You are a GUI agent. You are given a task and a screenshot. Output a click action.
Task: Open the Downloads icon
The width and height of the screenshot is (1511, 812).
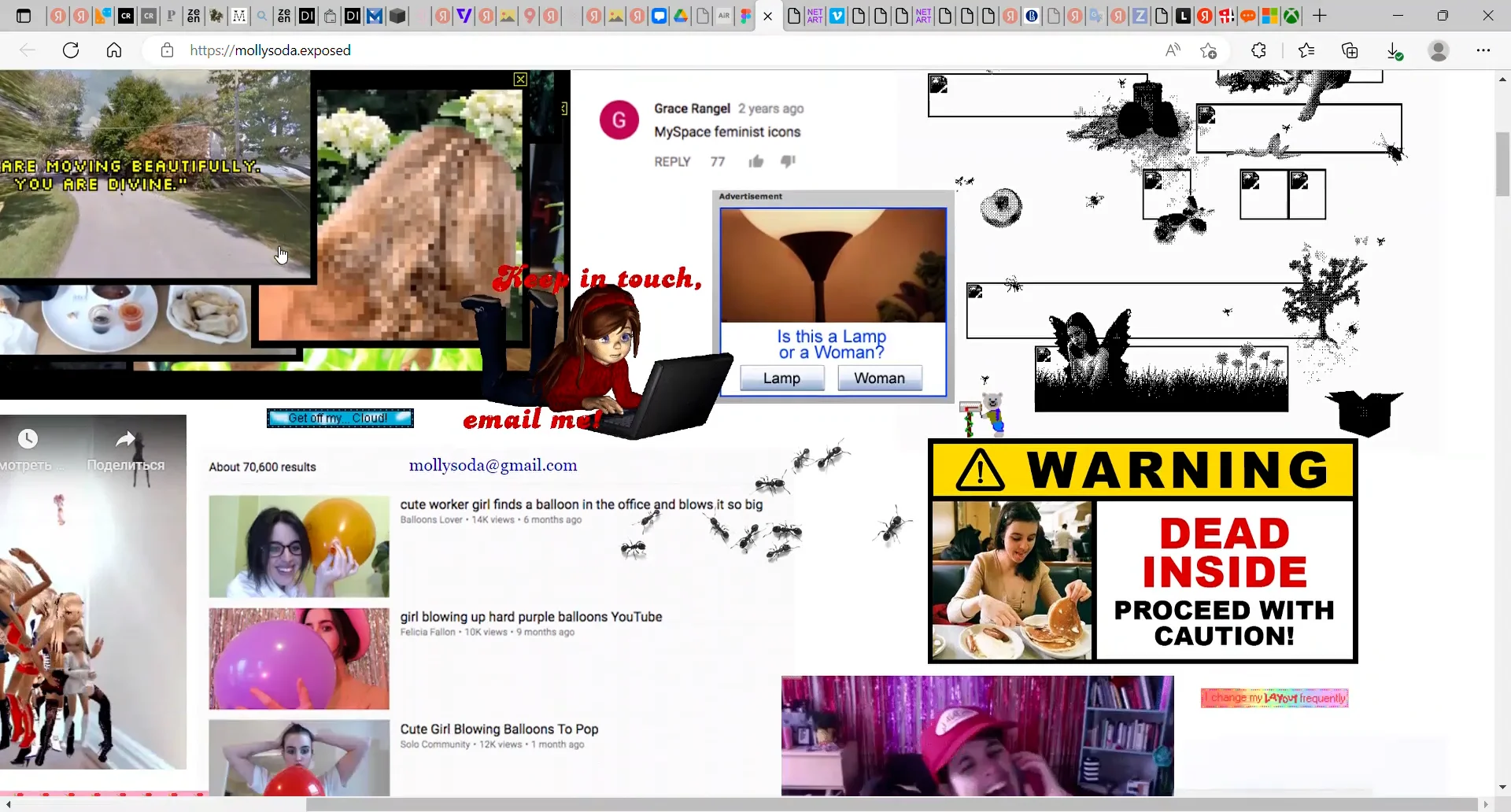[x=1395, y=50]
